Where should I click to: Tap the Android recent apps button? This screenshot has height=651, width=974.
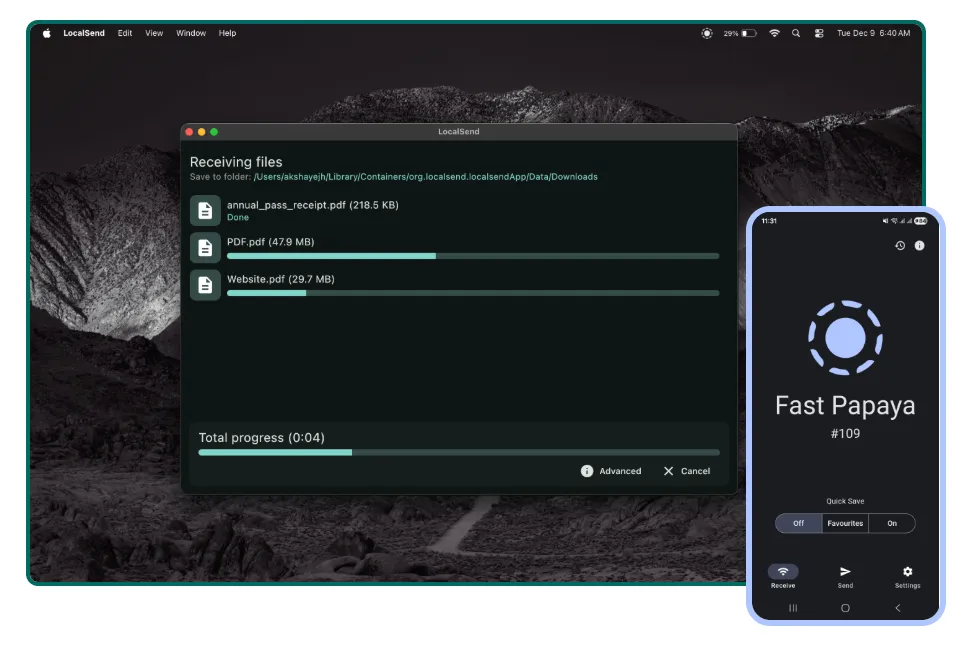tap(793, 609)
